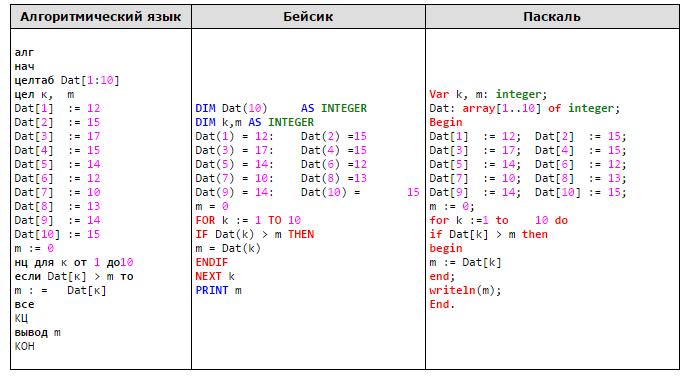This screenshot has width=697, height=388.
Task: Click the 'если Dat[к] > m то' line
Action: pos(74,276)
